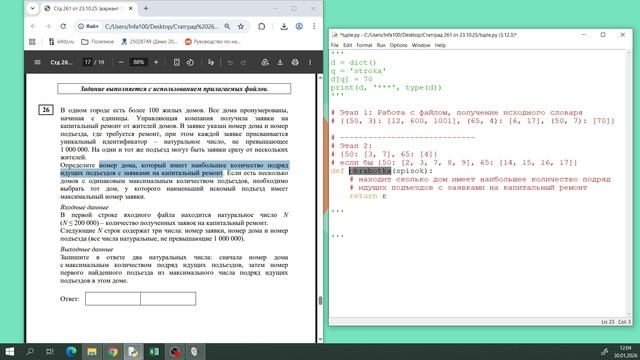Click the PDF undo arrow

(x=230, y=62)
